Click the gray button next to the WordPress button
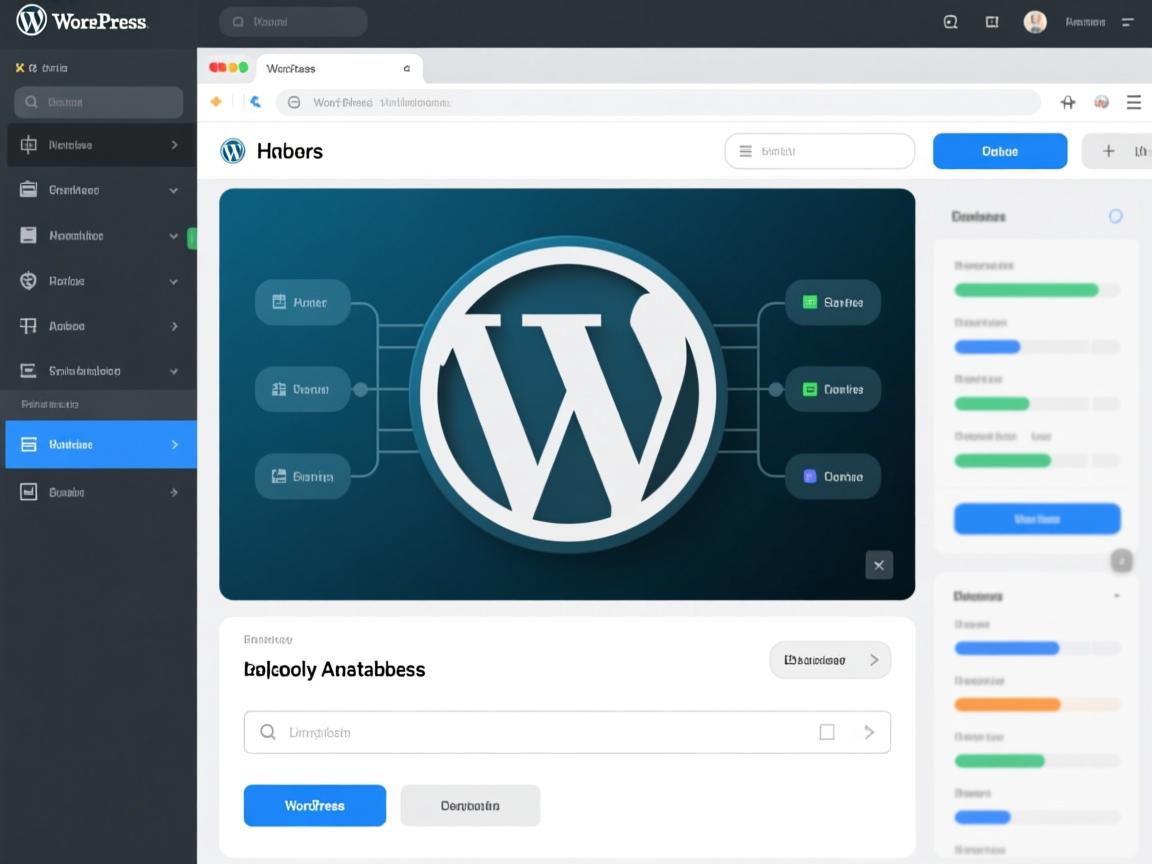Viewport: 1152px width, 864px height. 470,805
